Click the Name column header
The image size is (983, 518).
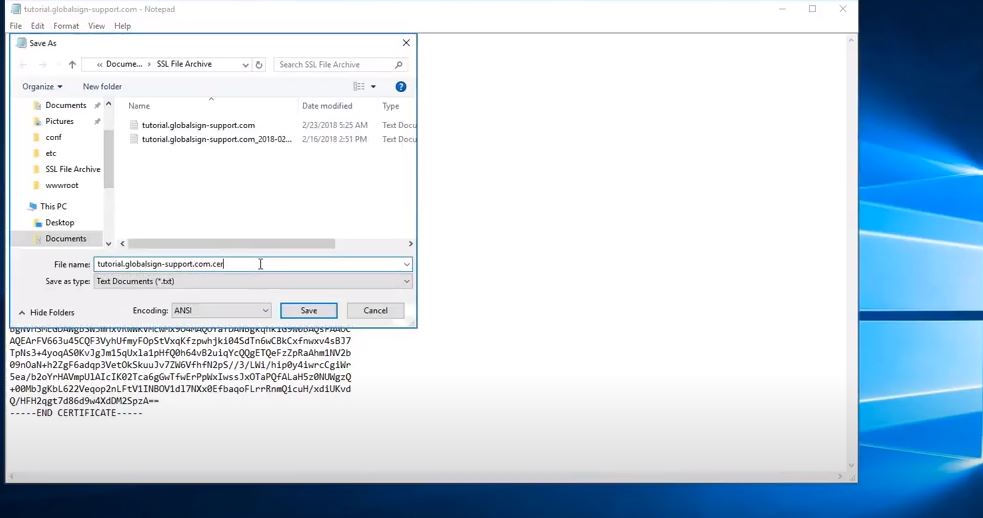(139, 106)
